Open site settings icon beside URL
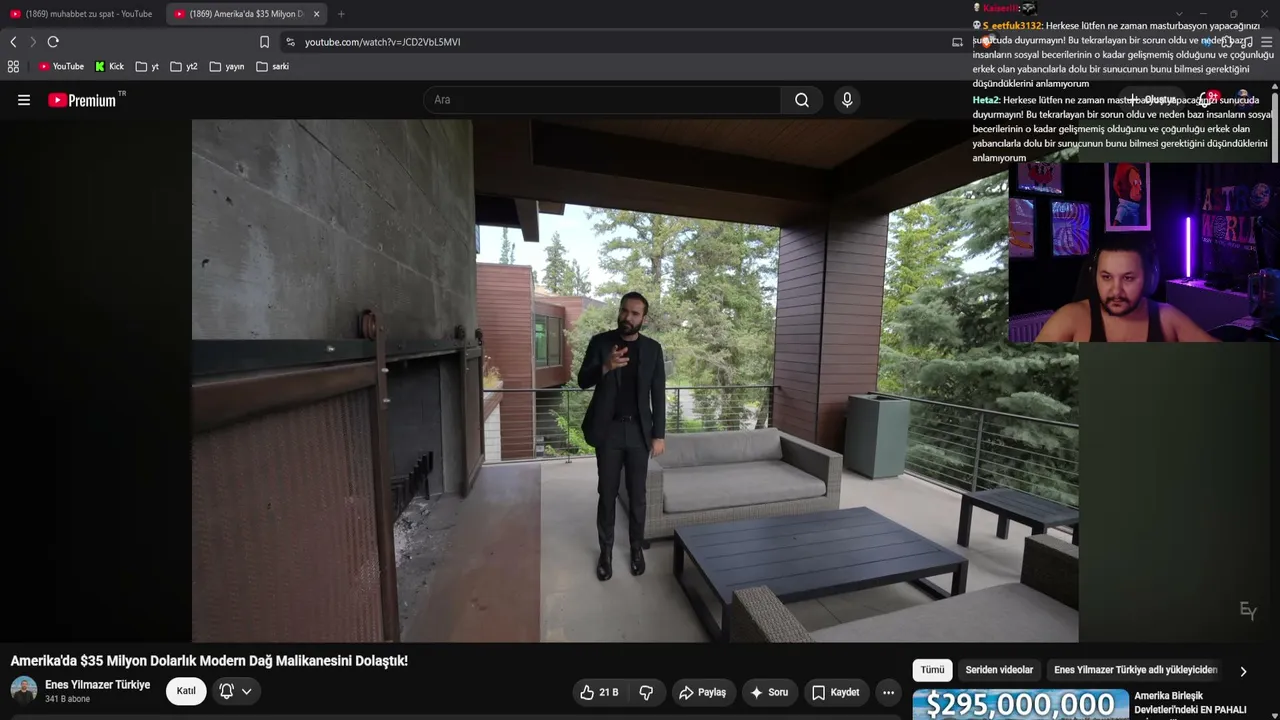The width and height of the screenshot is (1280, 720). [x=290, y=42]
